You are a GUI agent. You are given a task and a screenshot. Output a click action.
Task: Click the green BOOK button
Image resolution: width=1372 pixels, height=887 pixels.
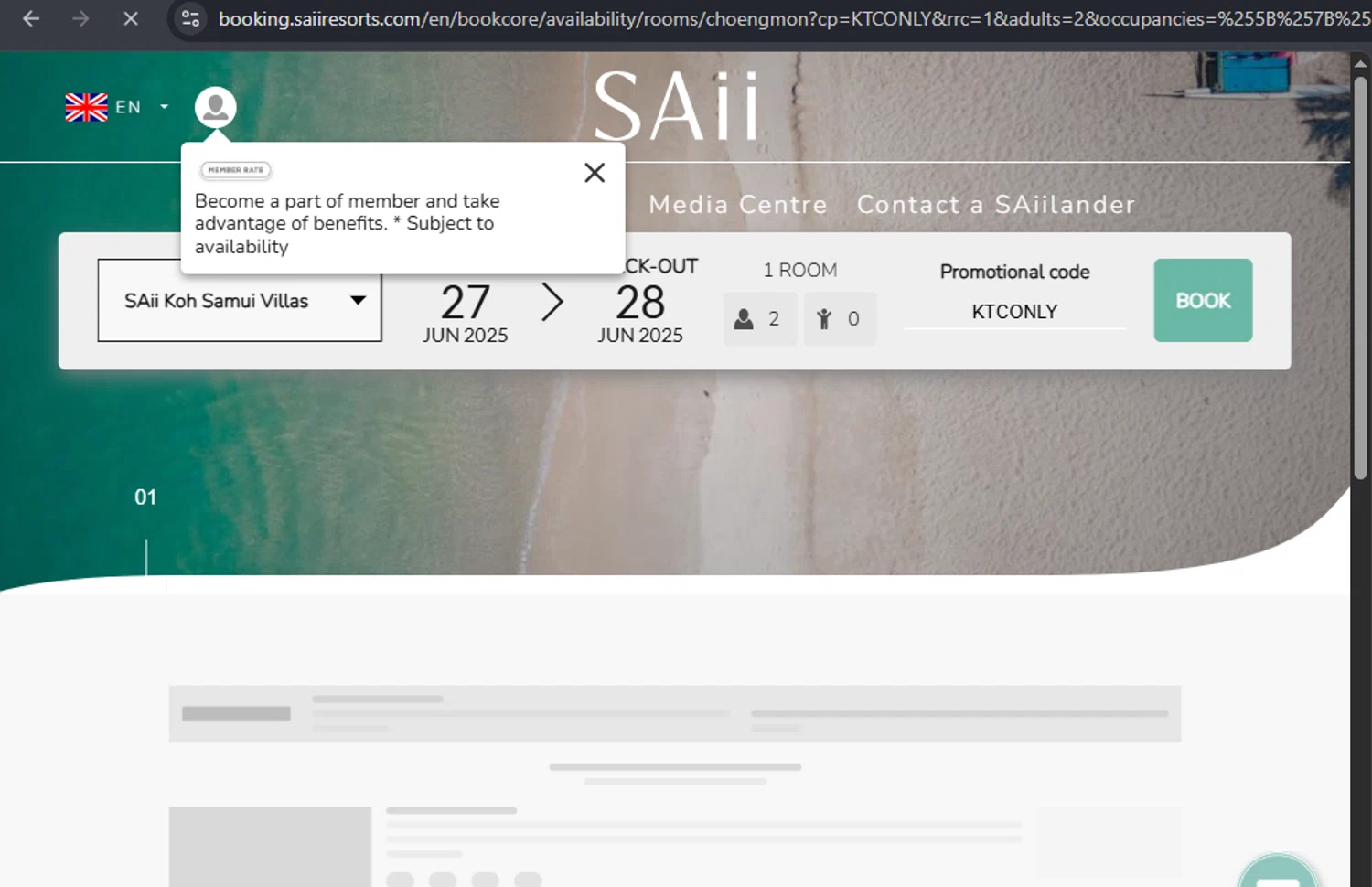pyautogui.click(x=1203, y=300)
